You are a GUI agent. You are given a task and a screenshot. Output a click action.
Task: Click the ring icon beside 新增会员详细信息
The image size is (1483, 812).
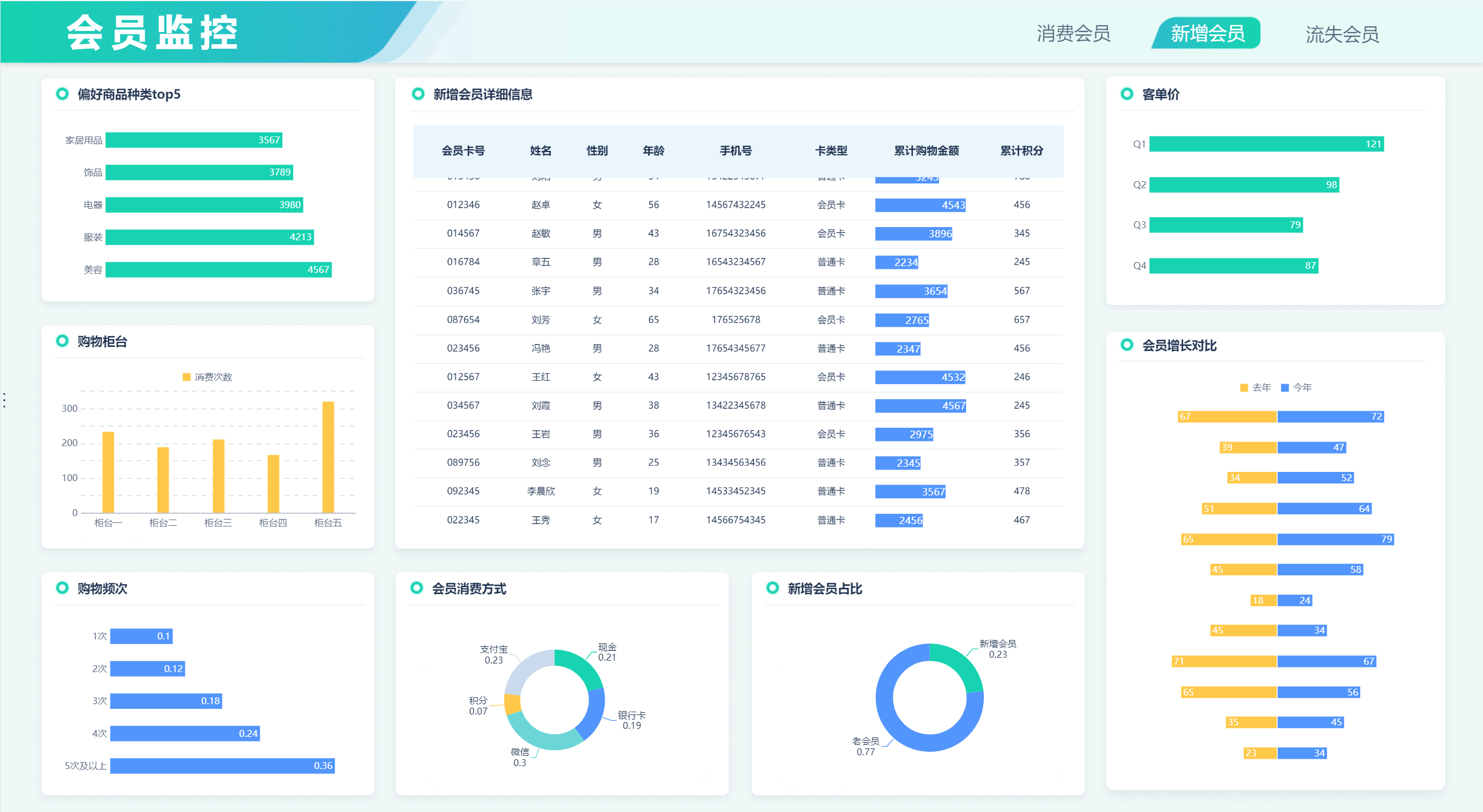point(418,94)
